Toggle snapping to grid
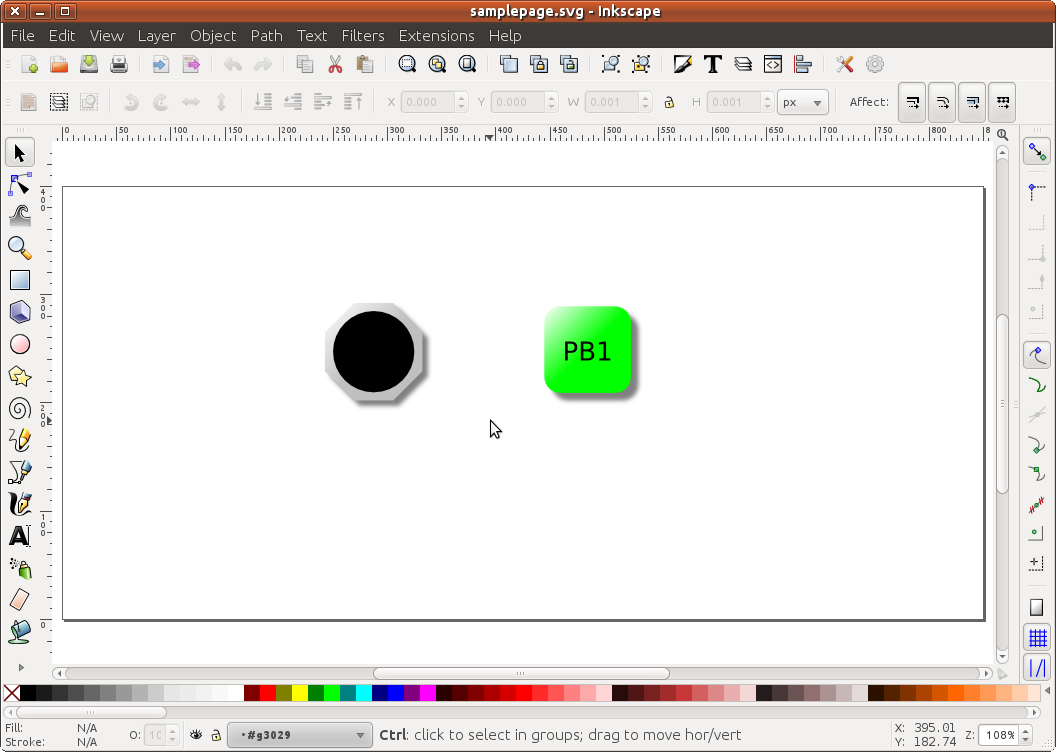1056x752 pixels. [1037, 637]
